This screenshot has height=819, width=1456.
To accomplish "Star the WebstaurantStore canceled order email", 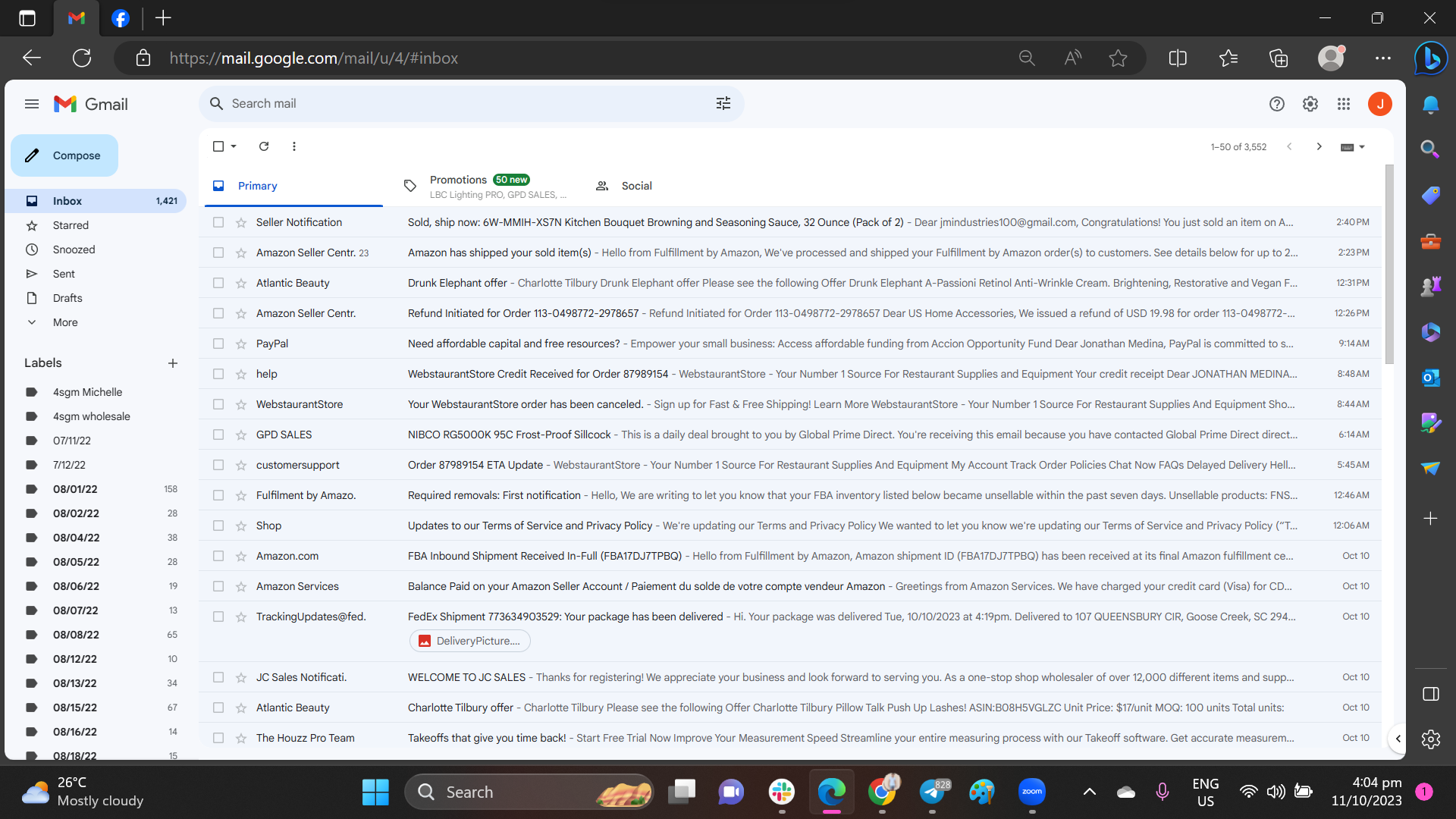I will coord(241,404).
